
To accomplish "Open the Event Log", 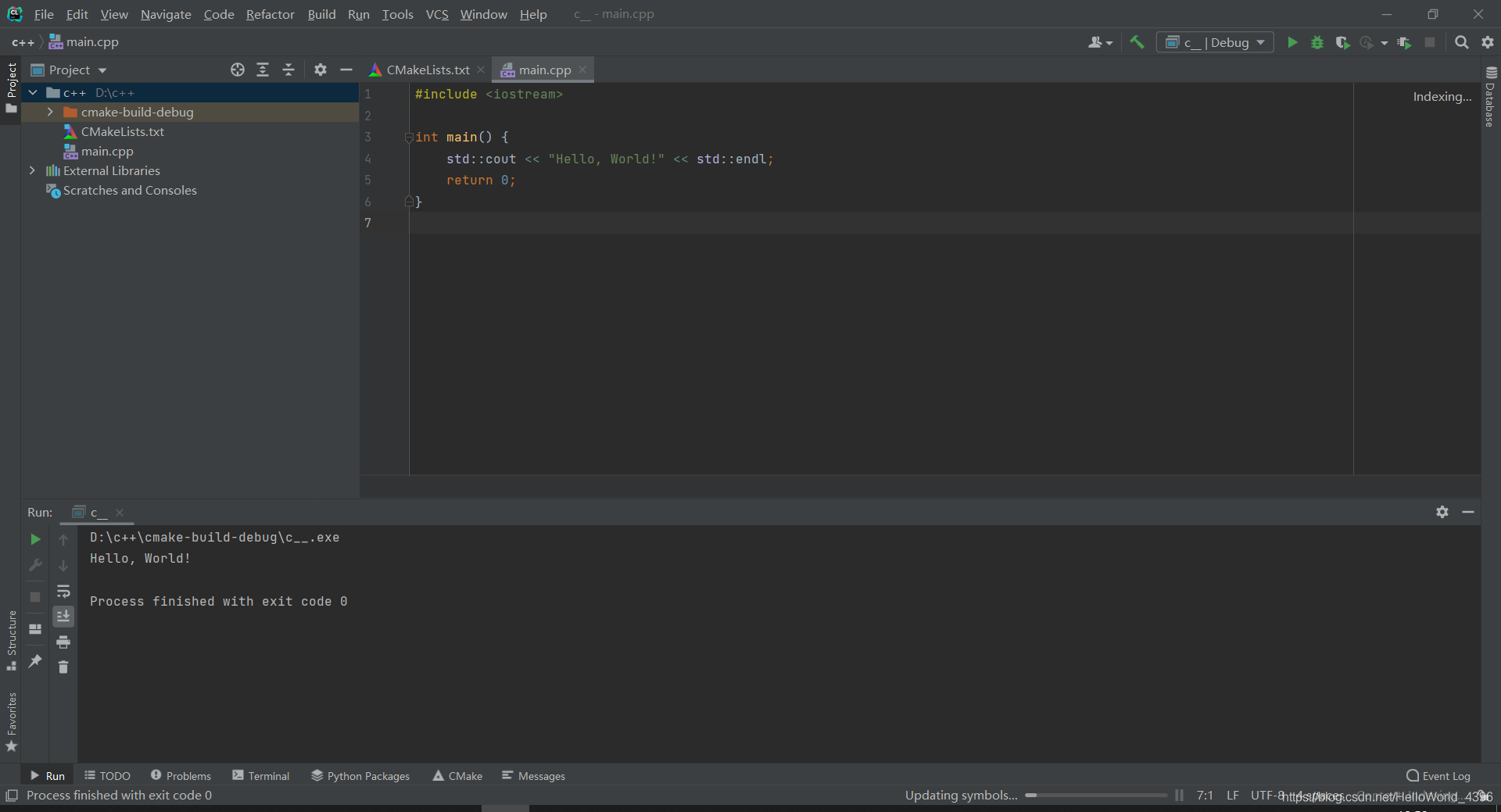I will 1438,775.
